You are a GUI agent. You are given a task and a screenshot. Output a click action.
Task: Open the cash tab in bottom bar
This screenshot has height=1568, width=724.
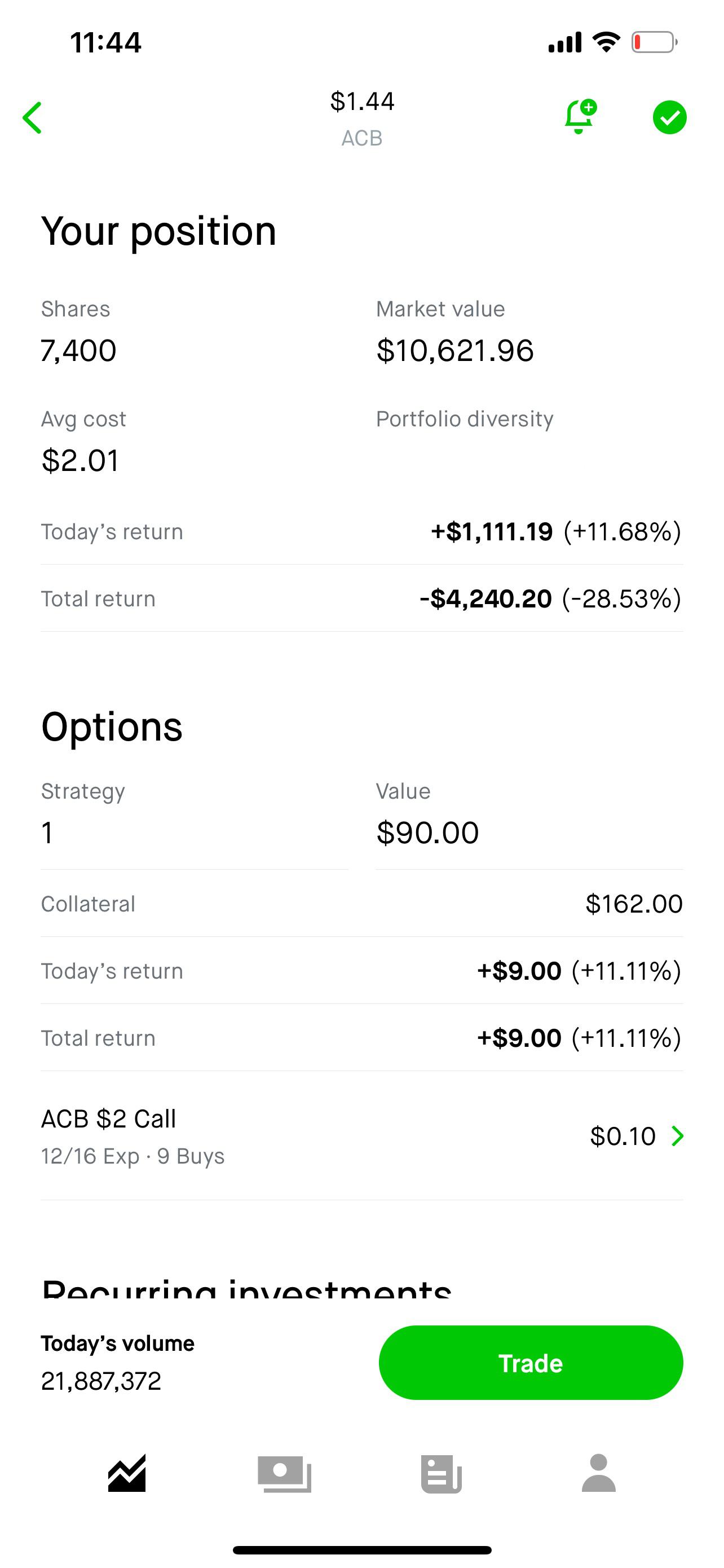[x=284, y=1474]
